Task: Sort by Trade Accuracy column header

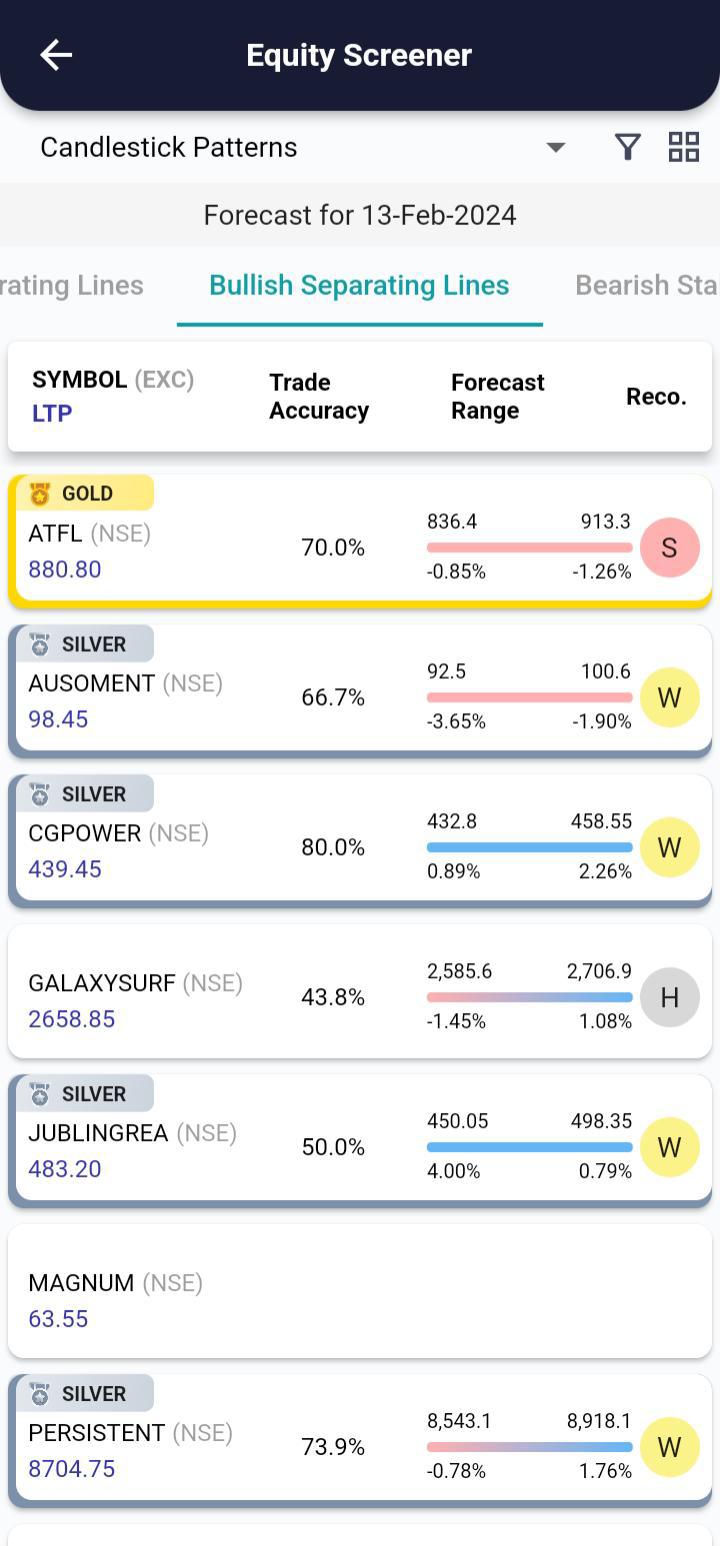Action: (319, 396)
